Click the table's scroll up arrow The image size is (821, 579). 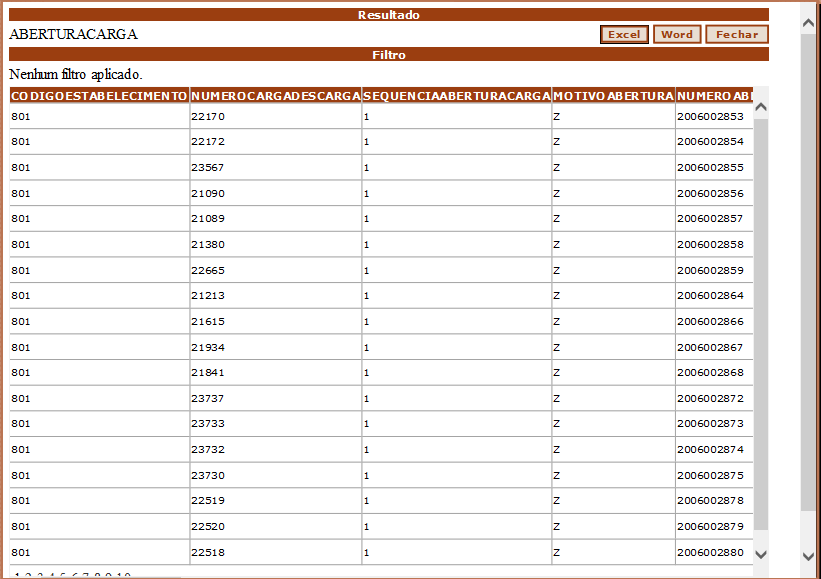(761, 107)
